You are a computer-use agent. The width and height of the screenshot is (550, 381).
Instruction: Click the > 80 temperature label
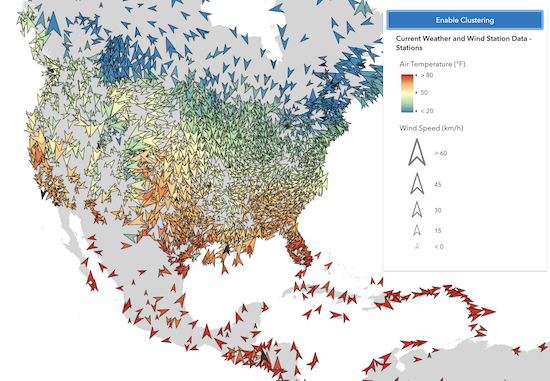[x=427, y=75]
